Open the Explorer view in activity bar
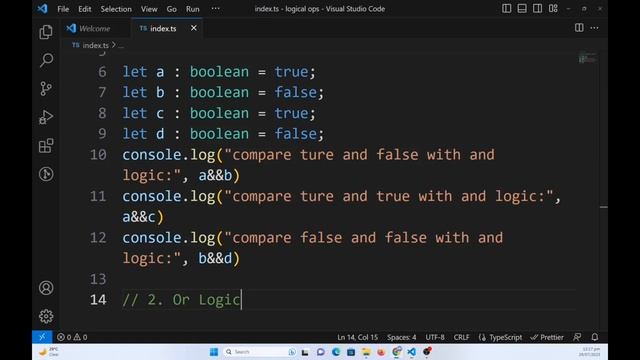 click(46, 32)
